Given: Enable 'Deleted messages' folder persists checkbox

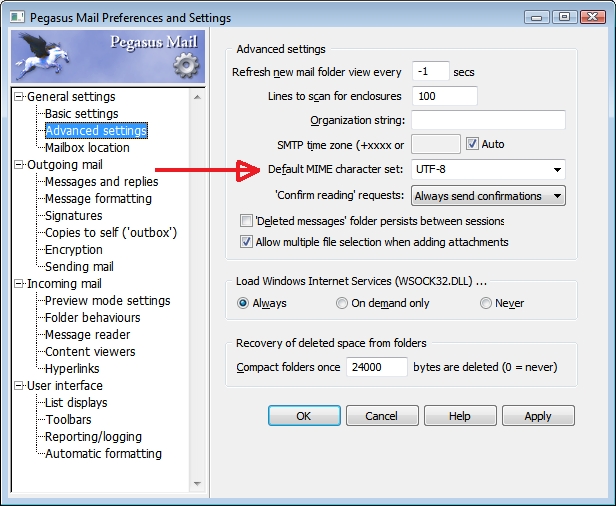Looking at the screenshot, I should [x=247, y=221].
